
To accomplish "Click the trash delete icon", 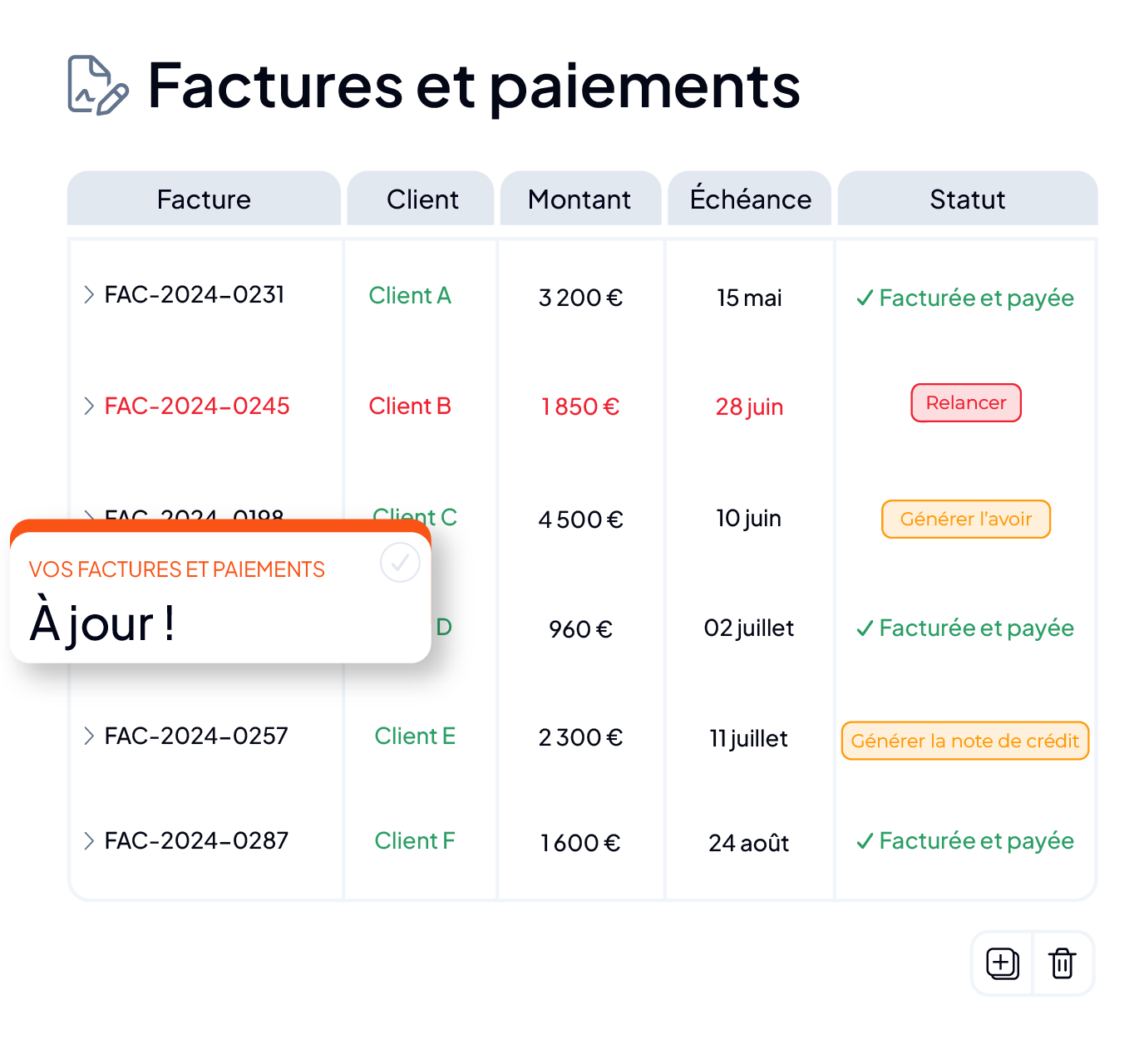I will pos(1063,963).
